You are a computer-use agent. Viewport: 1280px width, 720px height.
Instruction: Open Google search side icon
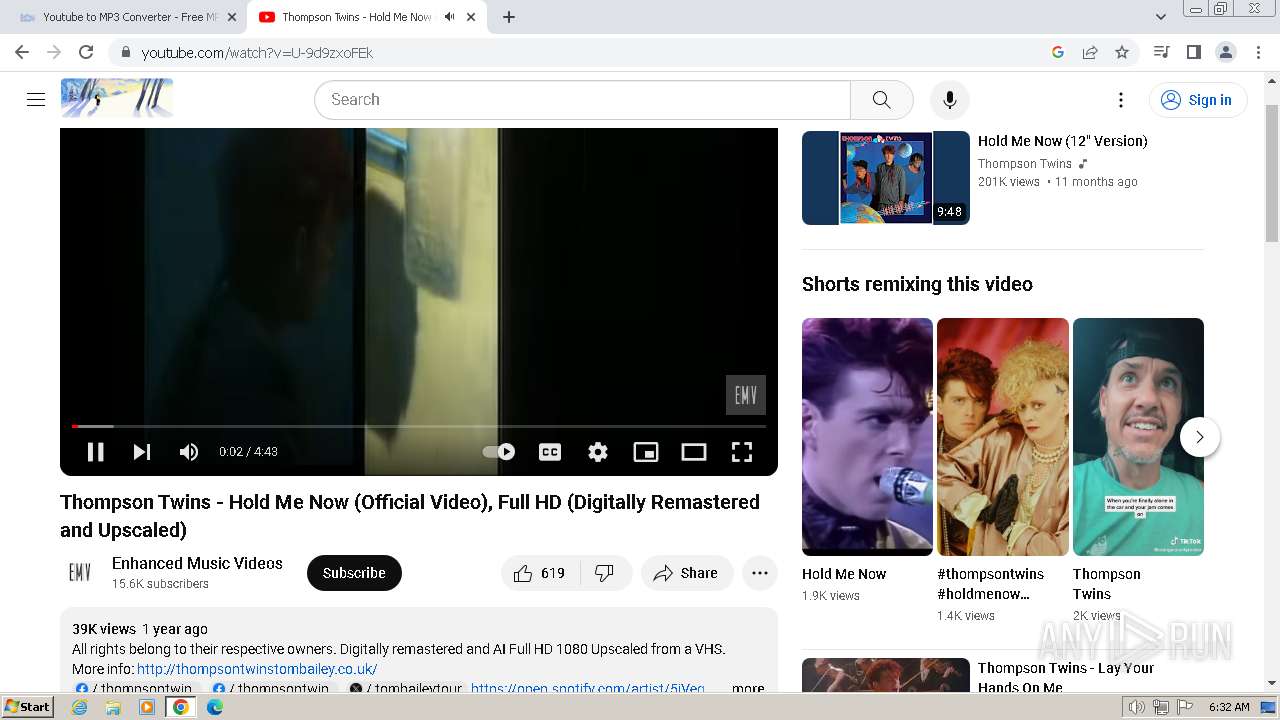coord(1058,52)
